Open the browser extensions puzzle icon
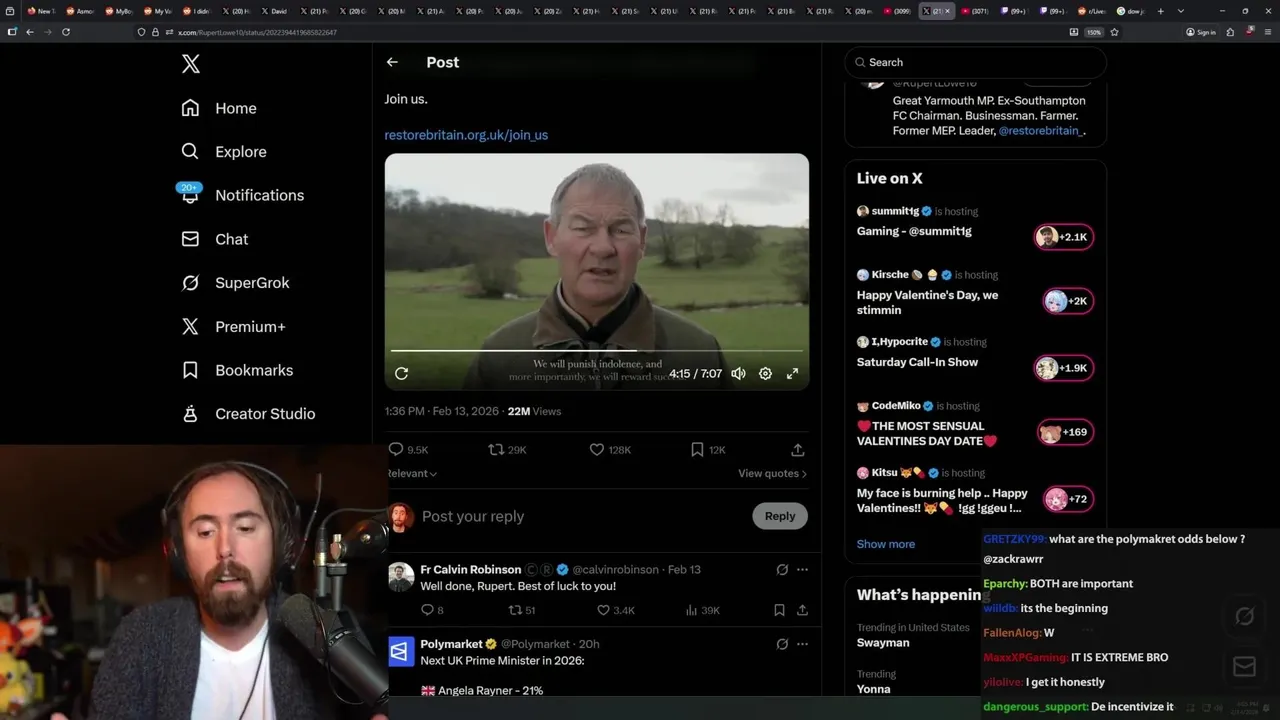Viewport: 1280px width, 720px height. point(1230,32)
